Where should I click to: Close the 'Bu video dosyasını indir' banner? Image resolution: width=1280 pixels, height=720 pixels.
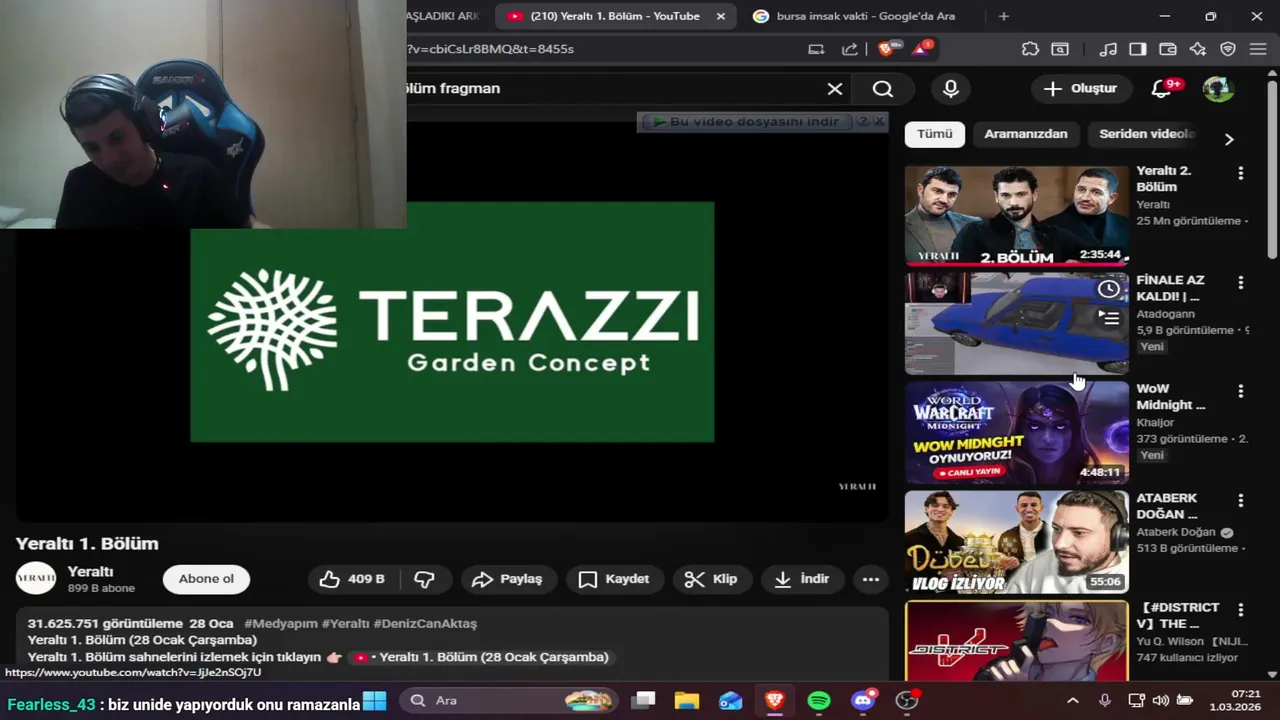tap(879, 121)
